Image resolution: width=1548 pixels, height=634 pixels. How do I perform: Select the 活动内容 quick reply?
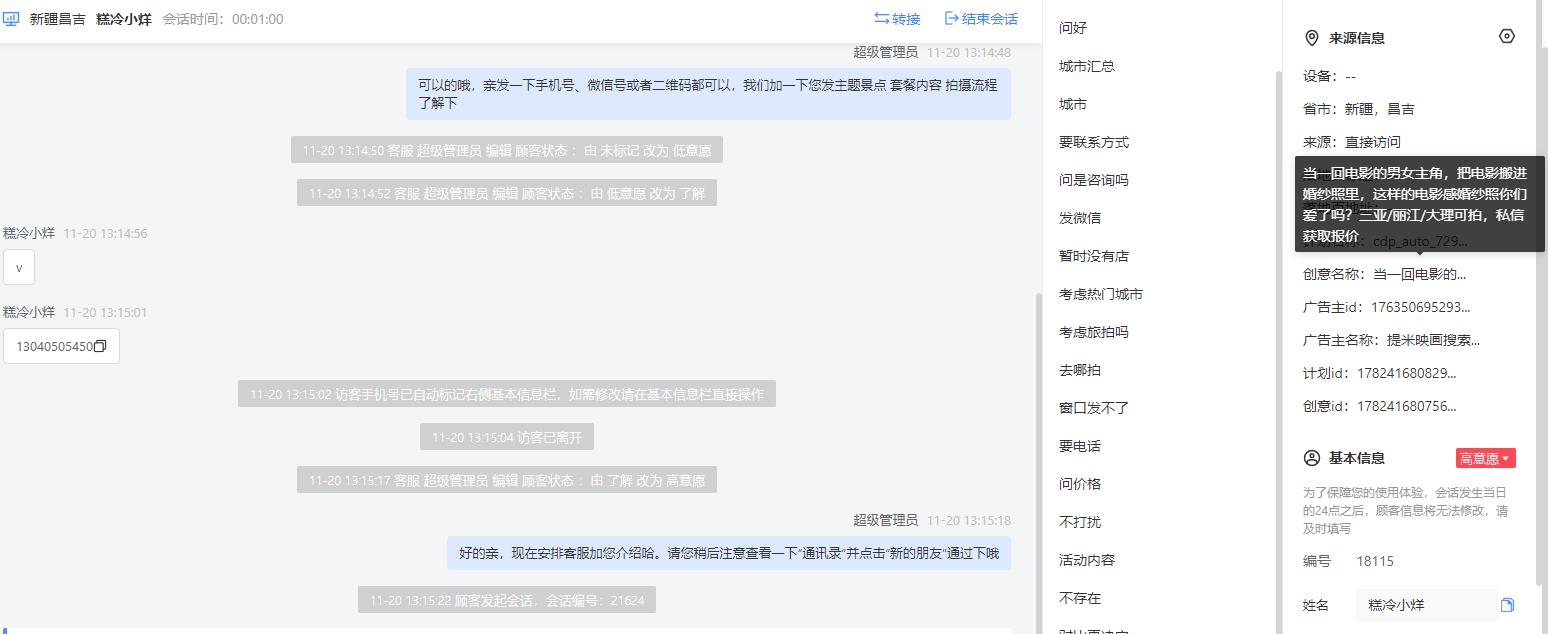1087,560
